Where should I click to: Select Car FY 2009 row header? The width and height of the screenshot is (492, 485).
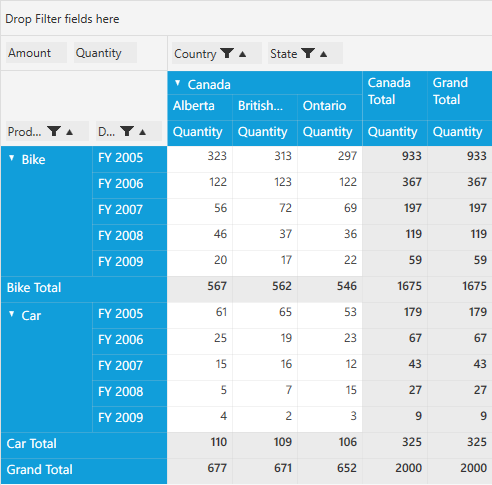coord(129,419)
